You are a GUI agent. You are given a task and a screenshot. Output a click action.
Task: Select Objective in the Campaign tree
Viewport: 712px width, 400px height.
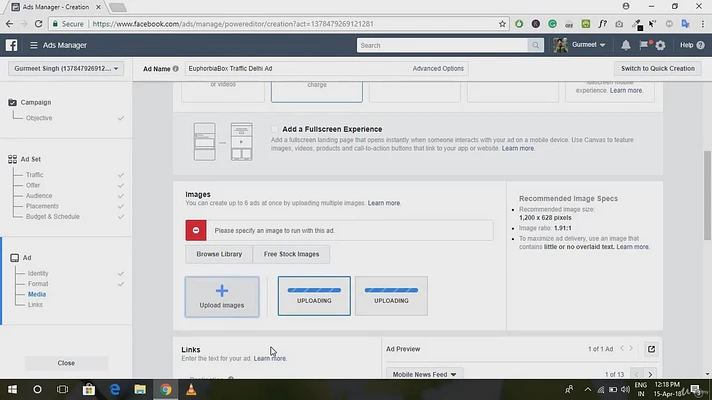pos(39,118)
